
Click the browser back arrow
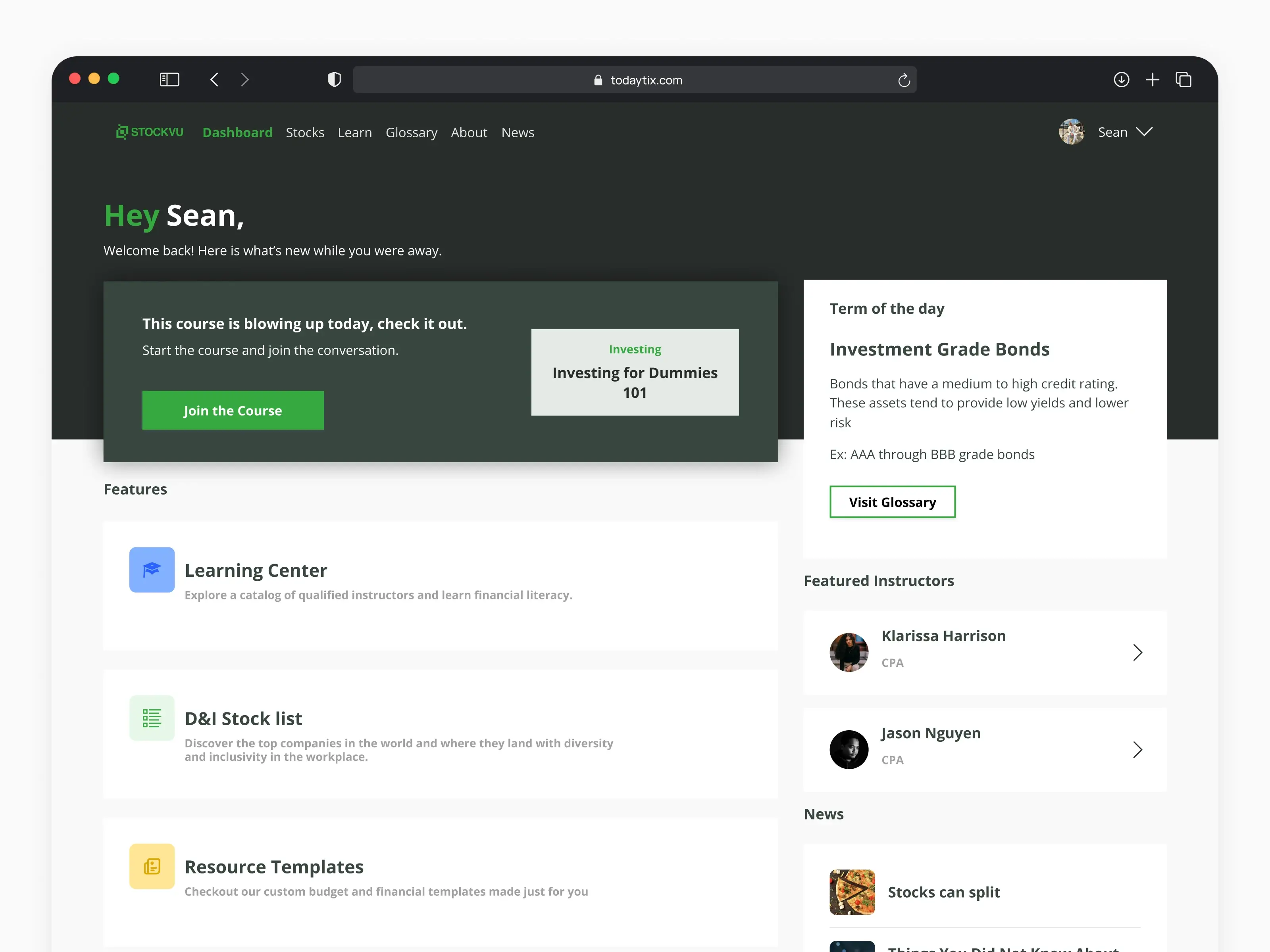coord(214,79)
